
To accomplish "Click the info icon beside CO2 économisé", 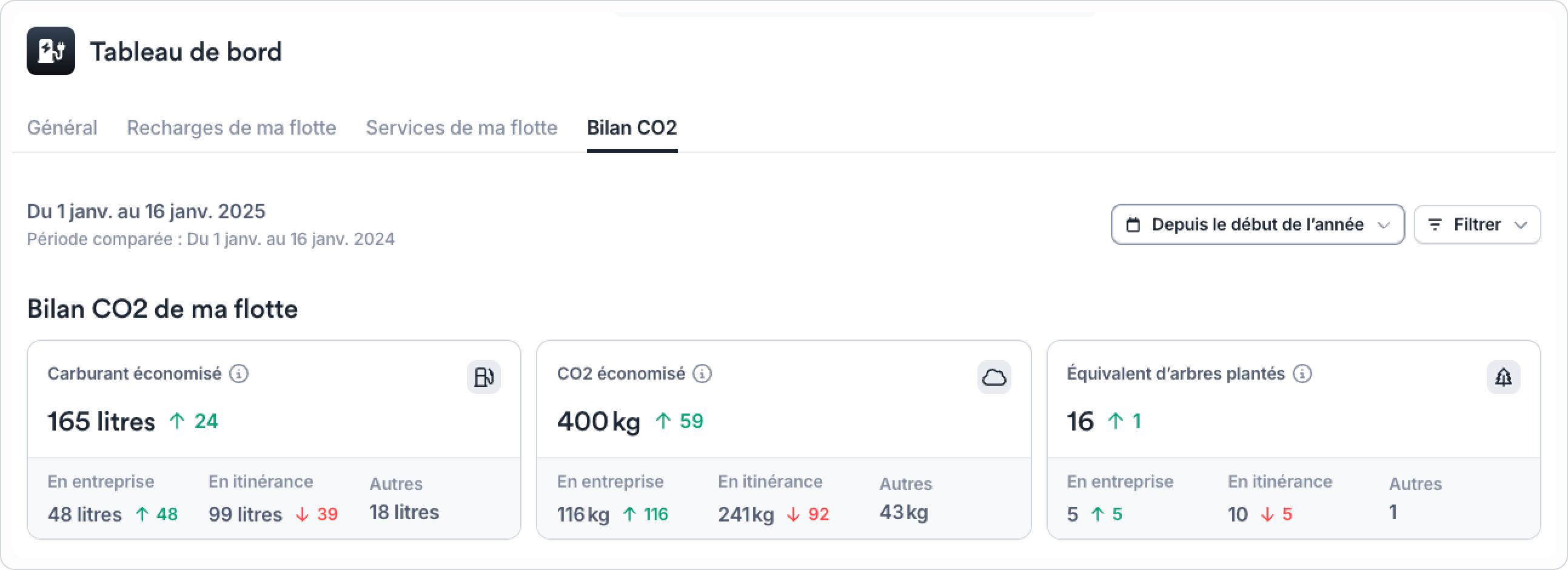I will point(702,374).
